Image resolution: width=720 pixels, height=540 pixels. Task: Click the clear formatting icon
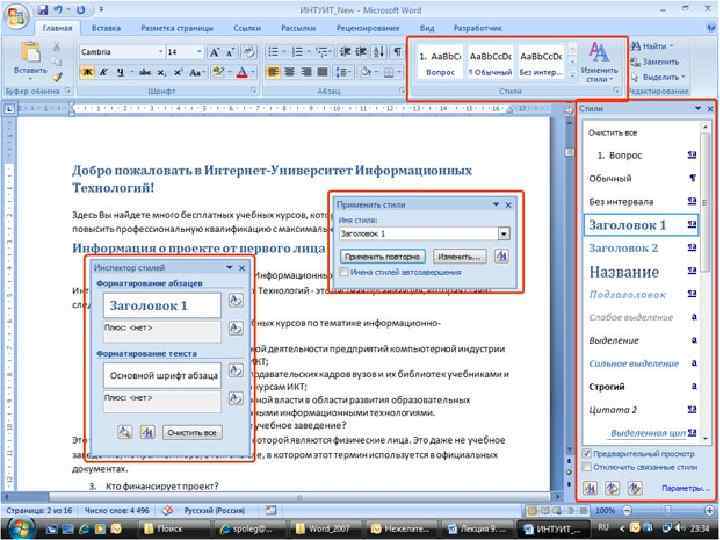click(249, 52)
